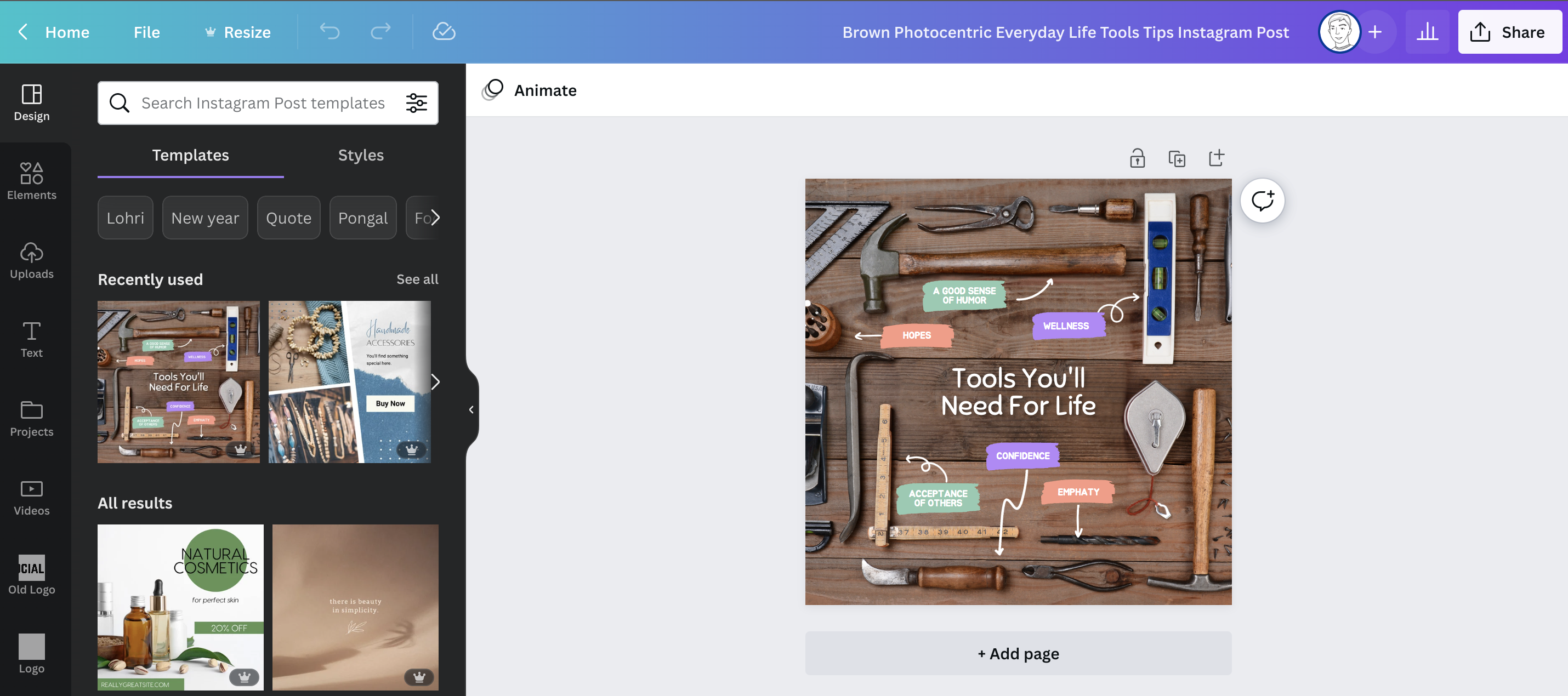Viewport: 1568px width, 696px height.
Task: Click the undo arrow icon
Action: (x=329, y=32)
